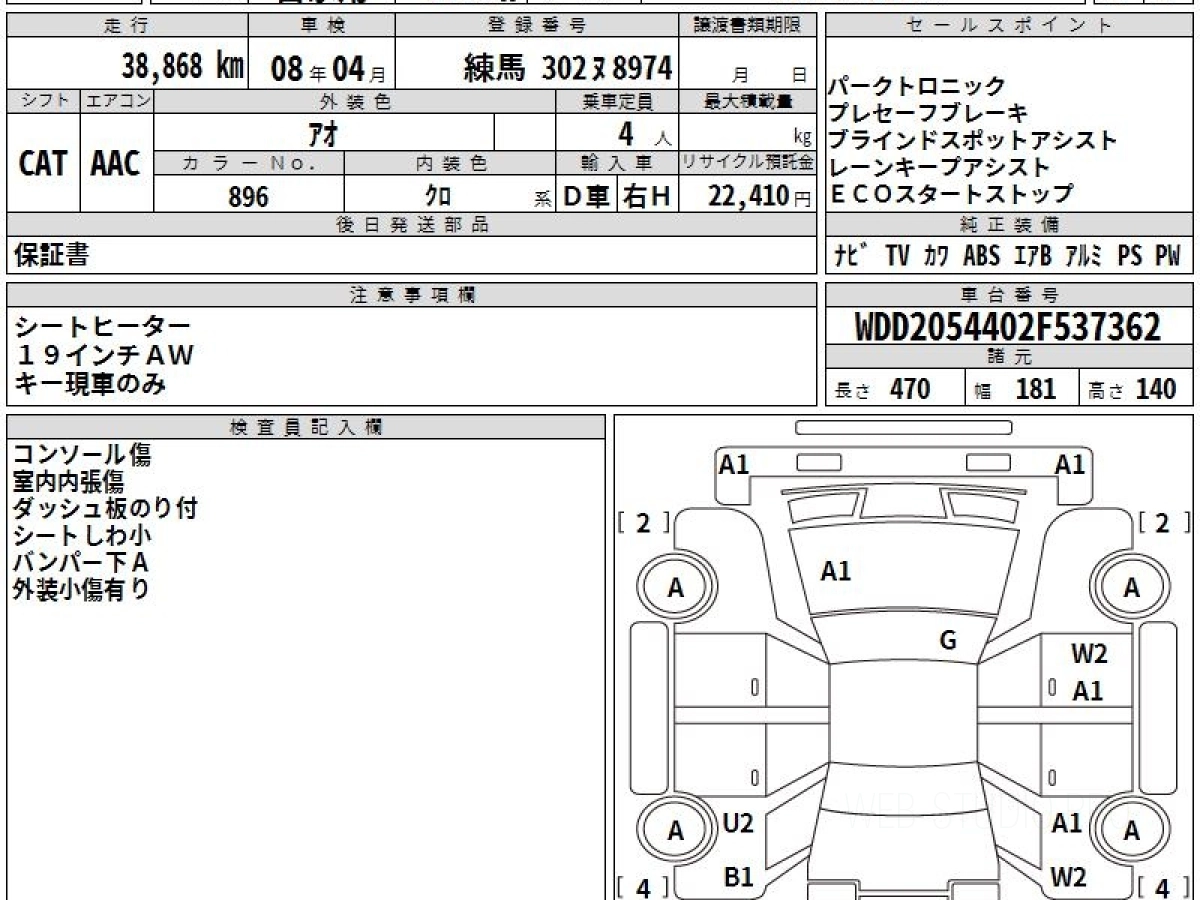Screen dimensions: 1200x900
Task: Click the AAC air conditioner value
Action: click(x=116, y=163)
